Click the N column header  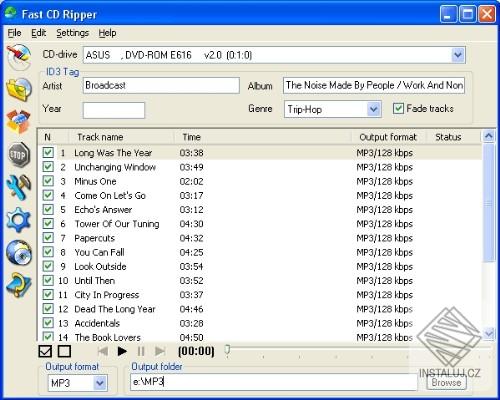pyautogui.click(x=53, y=137)
